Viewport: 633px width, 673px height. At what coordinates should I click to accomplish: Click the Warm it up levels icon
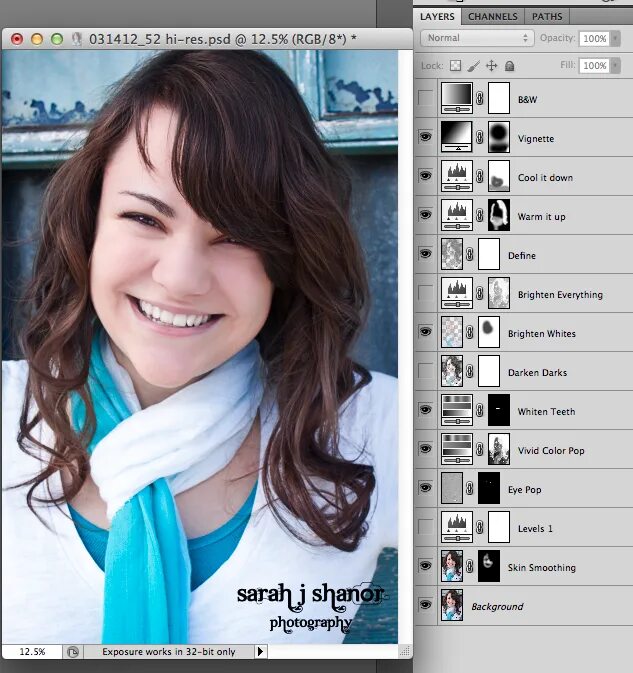457,215
